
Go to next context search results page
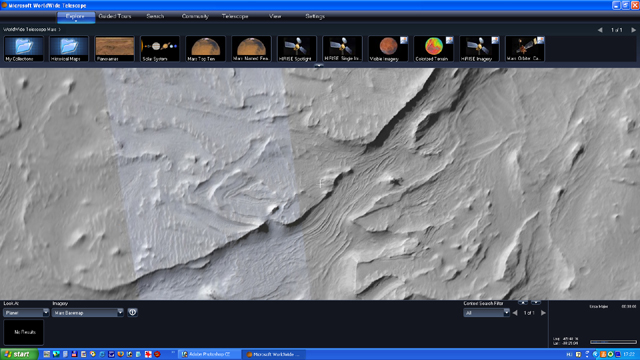click(x=543, y=313)
